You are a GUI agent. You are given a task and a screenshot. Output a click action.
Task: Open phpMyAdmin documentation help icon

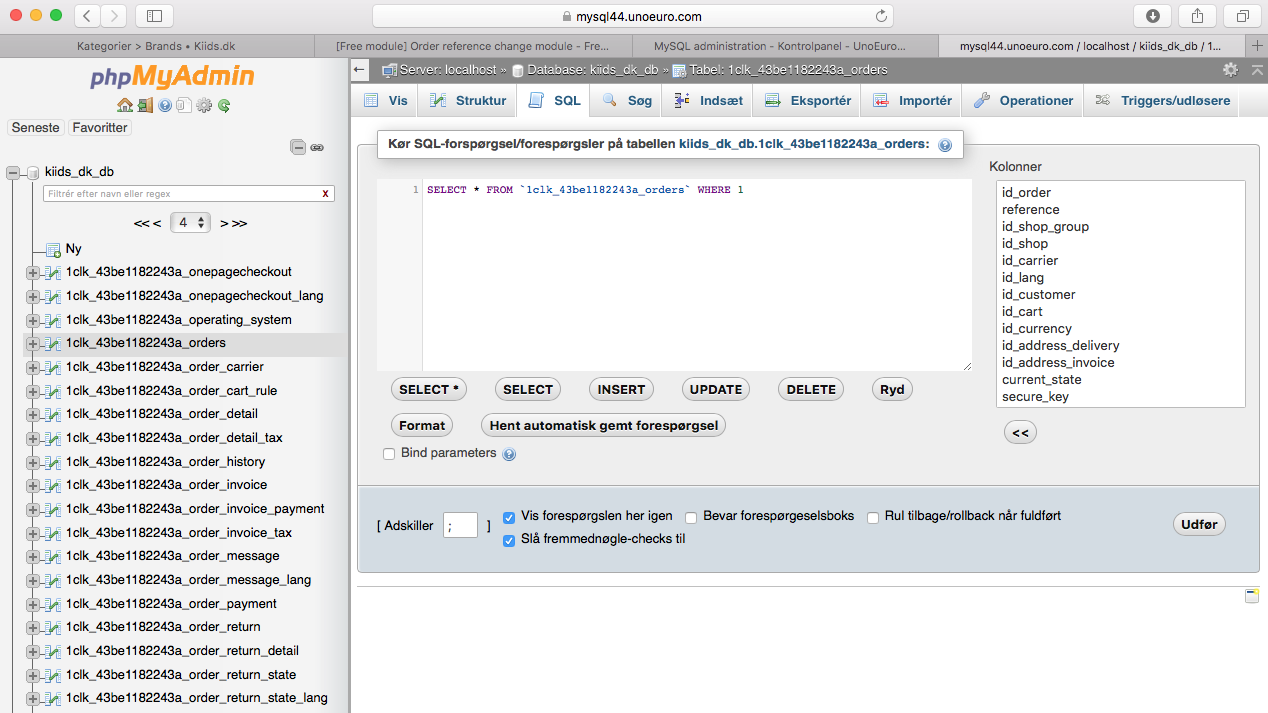tap(165, 105)
